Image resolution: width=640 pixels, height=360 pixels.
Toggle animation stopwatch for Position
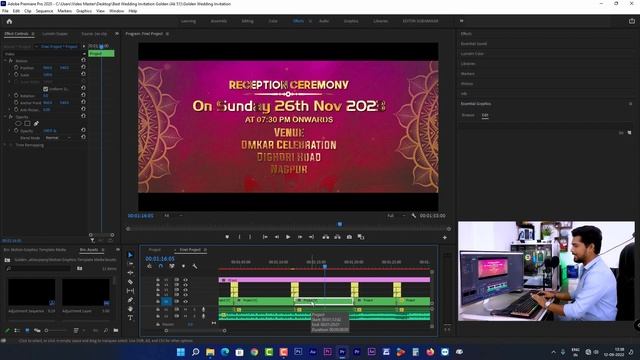click(16, 68)
